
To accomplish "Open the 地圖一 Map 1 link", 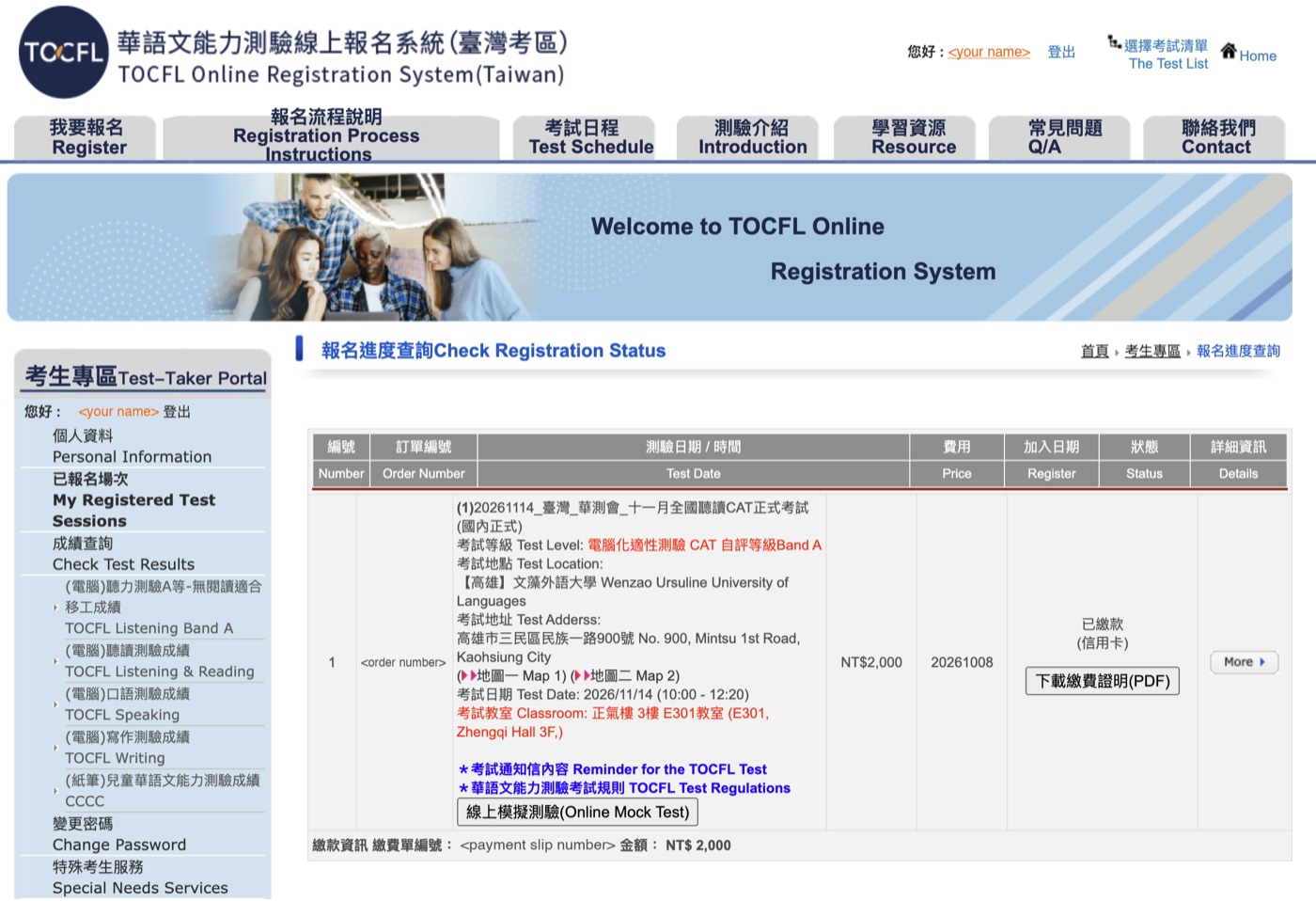I will [513, 675].
